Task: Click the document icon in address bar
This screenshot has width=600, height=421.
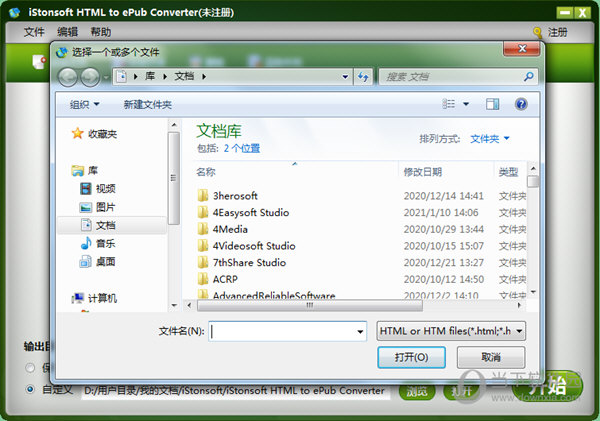Action: [x=121, y=77]
